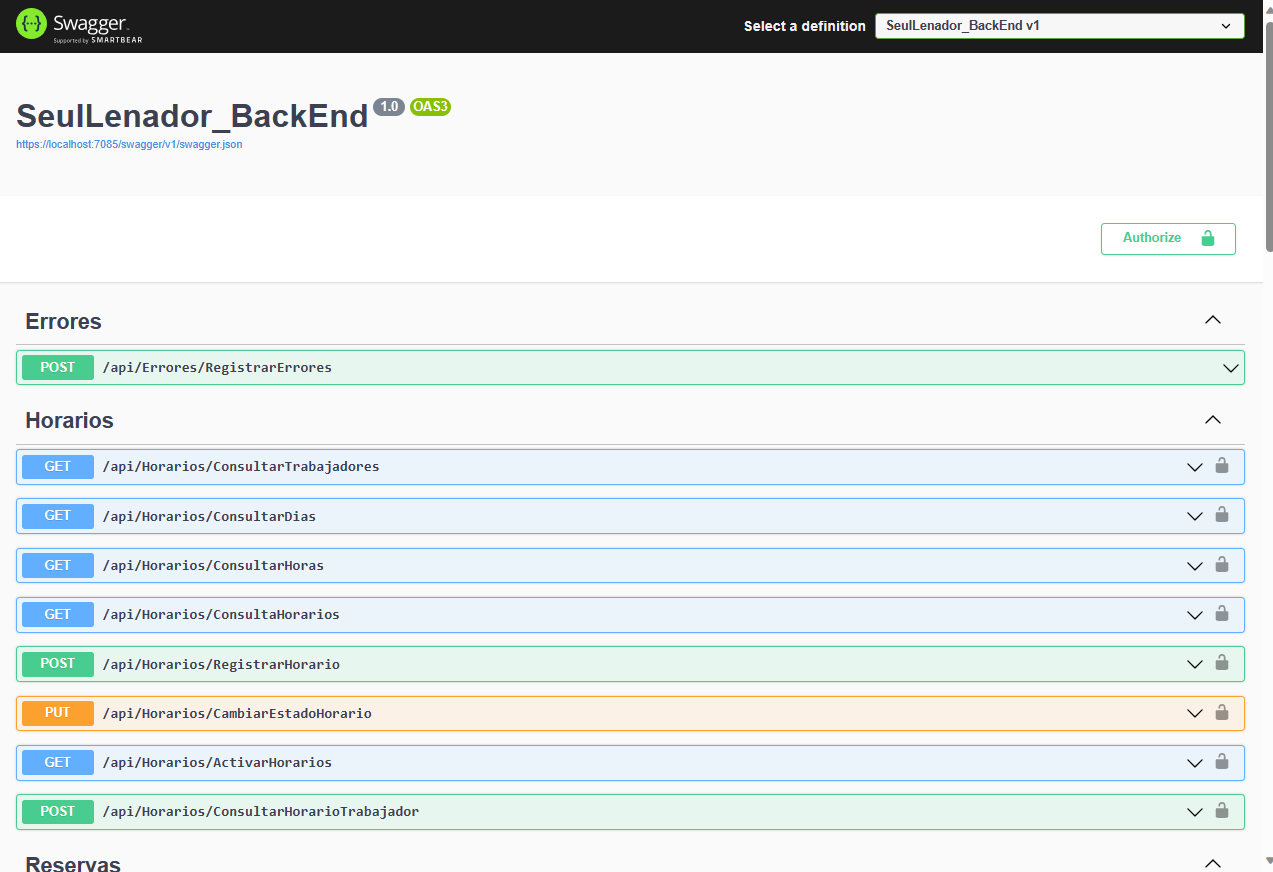Click the lock icon for ConsultaHorarios
Image resolution: width=1273 pixels, height=872 pixels.
(1221, 613)
